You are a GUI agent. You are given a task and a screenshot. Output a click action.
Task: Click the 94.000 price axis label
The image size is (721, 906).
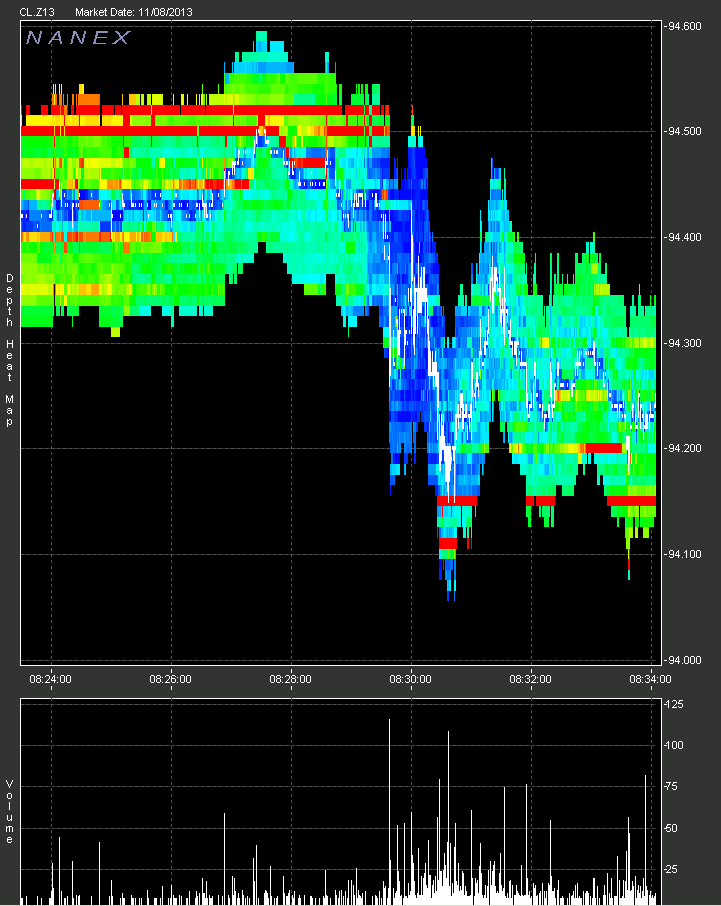coord(684,660)
